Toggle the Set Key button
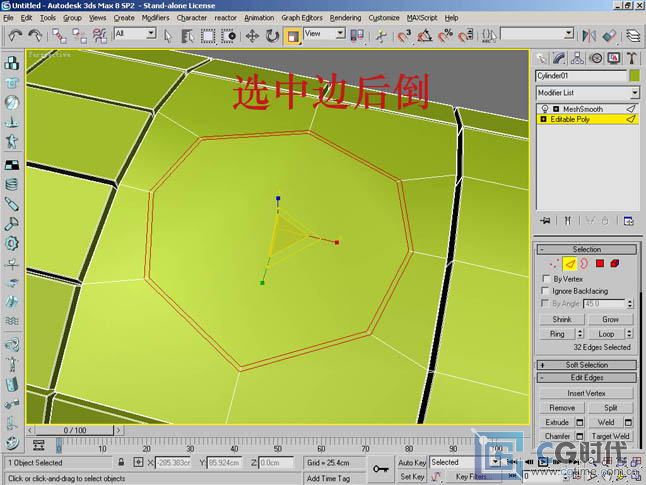This screenshot has height=485, width=646. click(412, 477)
